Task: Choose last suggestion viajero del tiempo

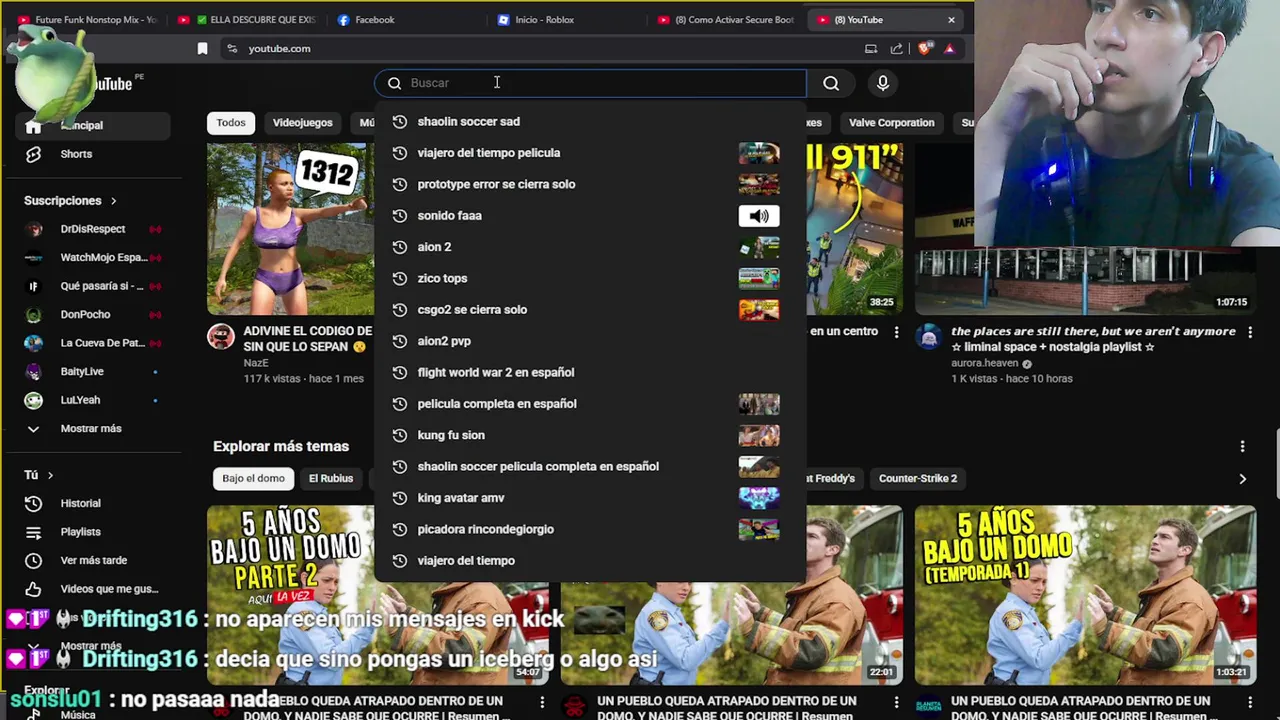Action: pos(590,560)
